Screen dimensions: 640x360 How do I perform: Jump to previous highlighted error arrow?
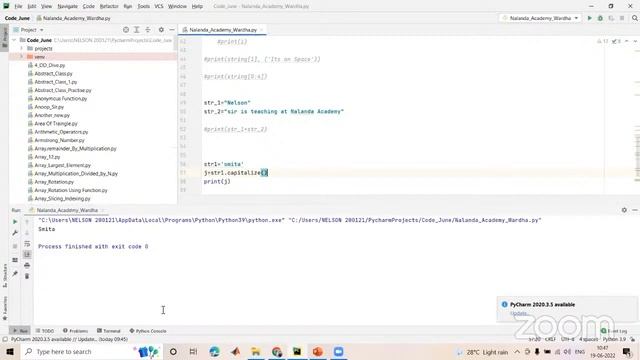tap(627, 41)
